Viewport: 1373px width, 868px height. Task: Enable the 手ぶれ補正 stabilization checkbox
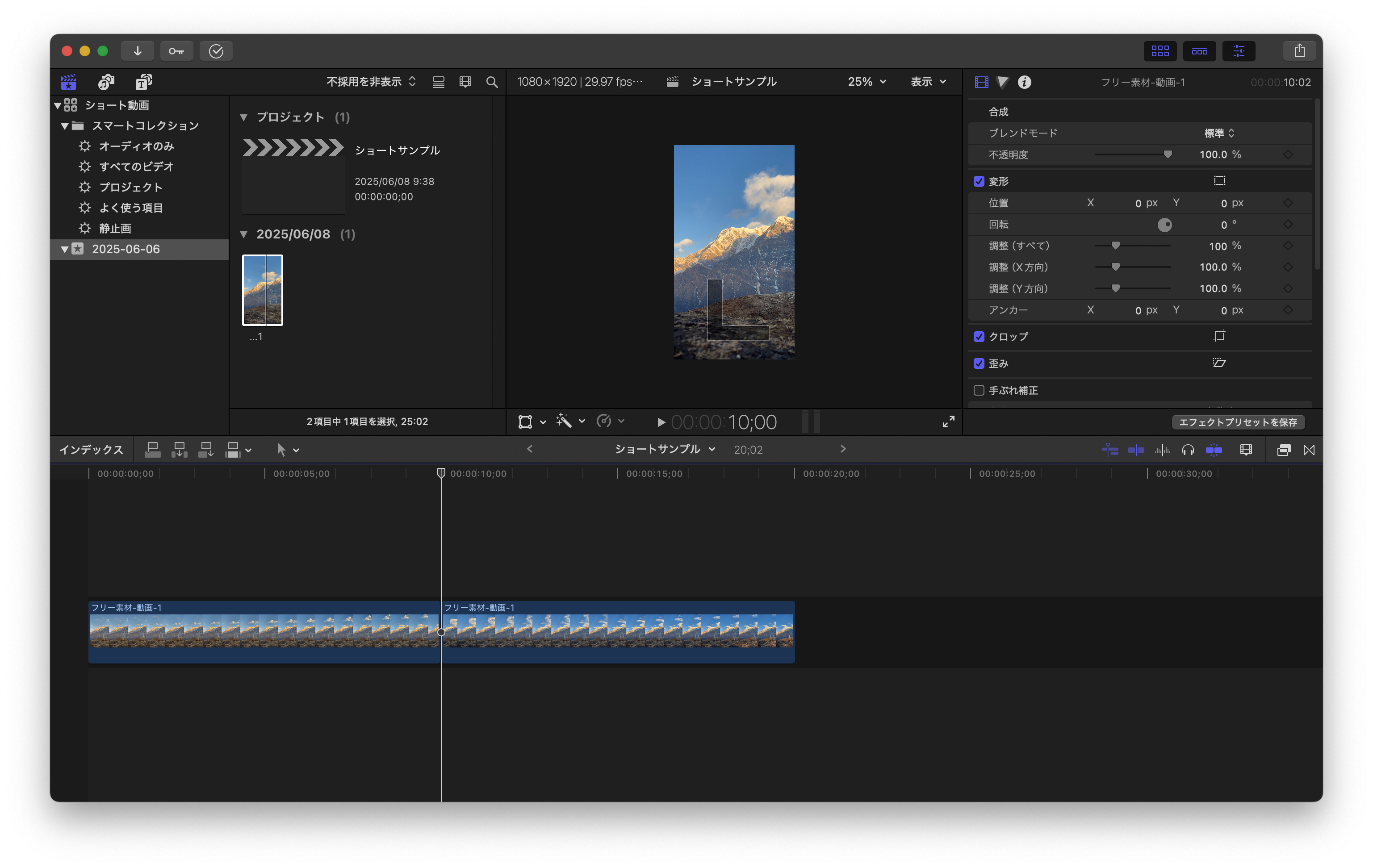(979, 390)
